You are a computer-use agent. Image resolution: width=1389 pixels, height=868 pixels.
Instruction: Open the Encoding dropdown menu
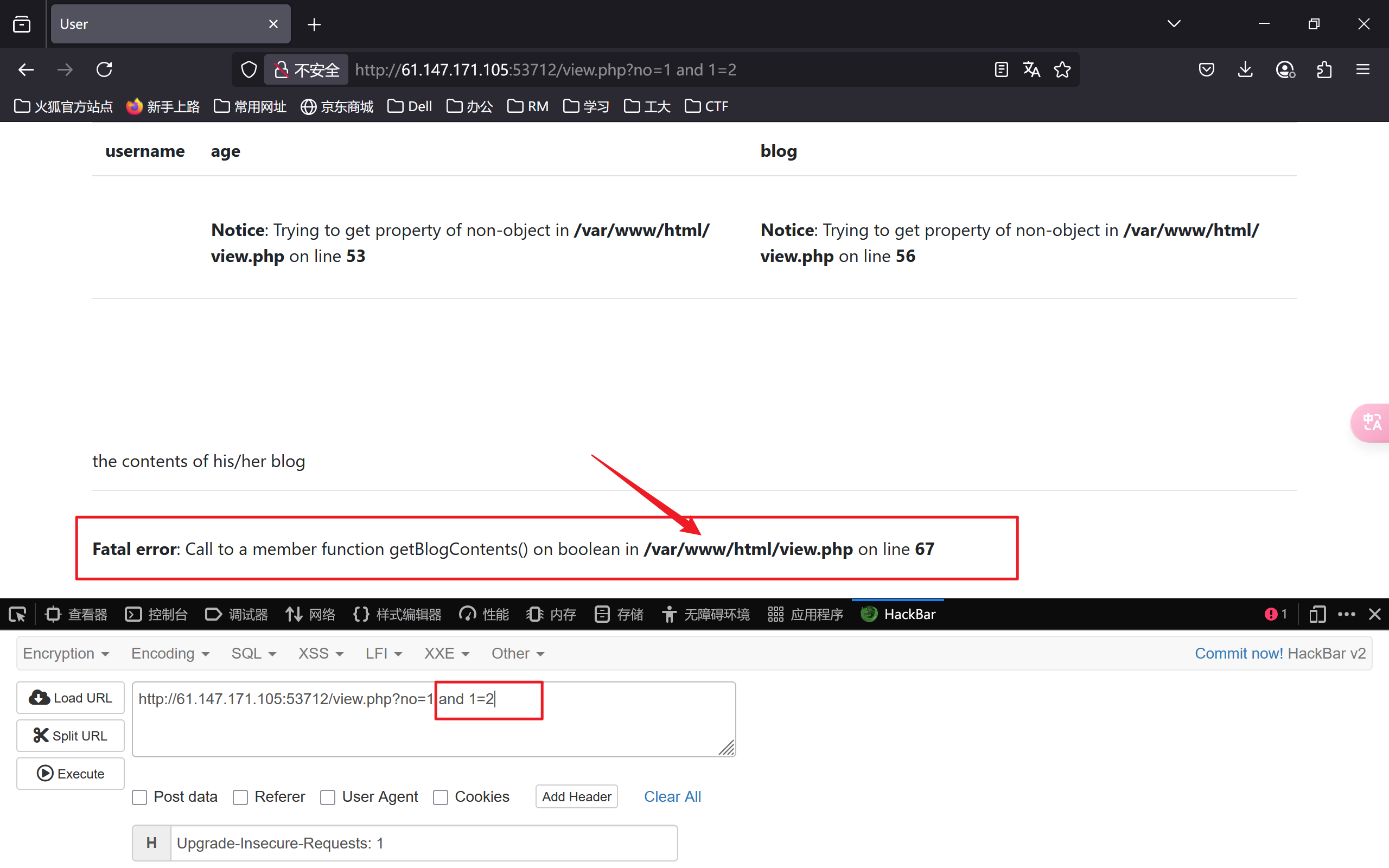170,653
